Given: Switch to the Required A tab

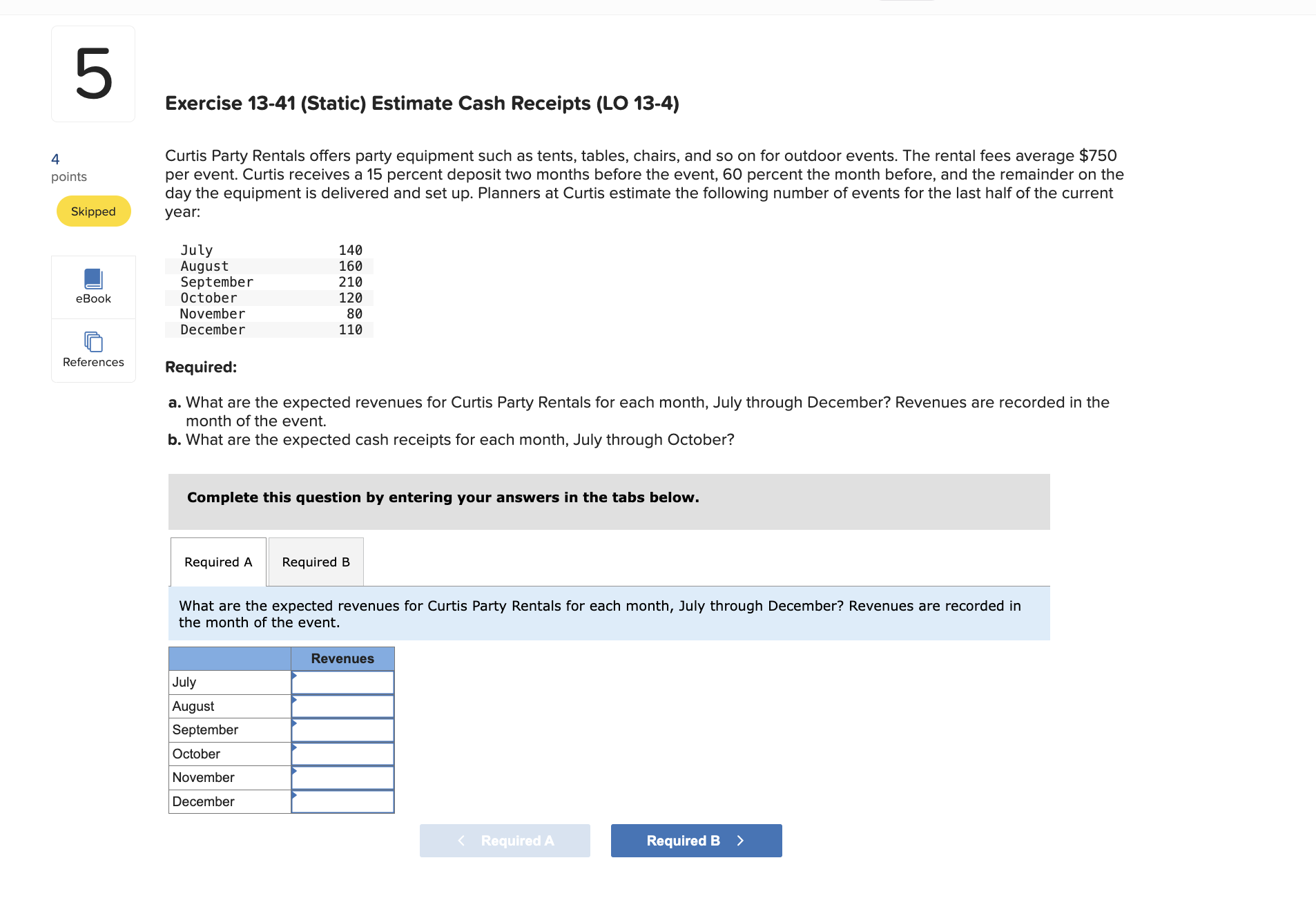Looking at the screenshot, I should 217,562.
